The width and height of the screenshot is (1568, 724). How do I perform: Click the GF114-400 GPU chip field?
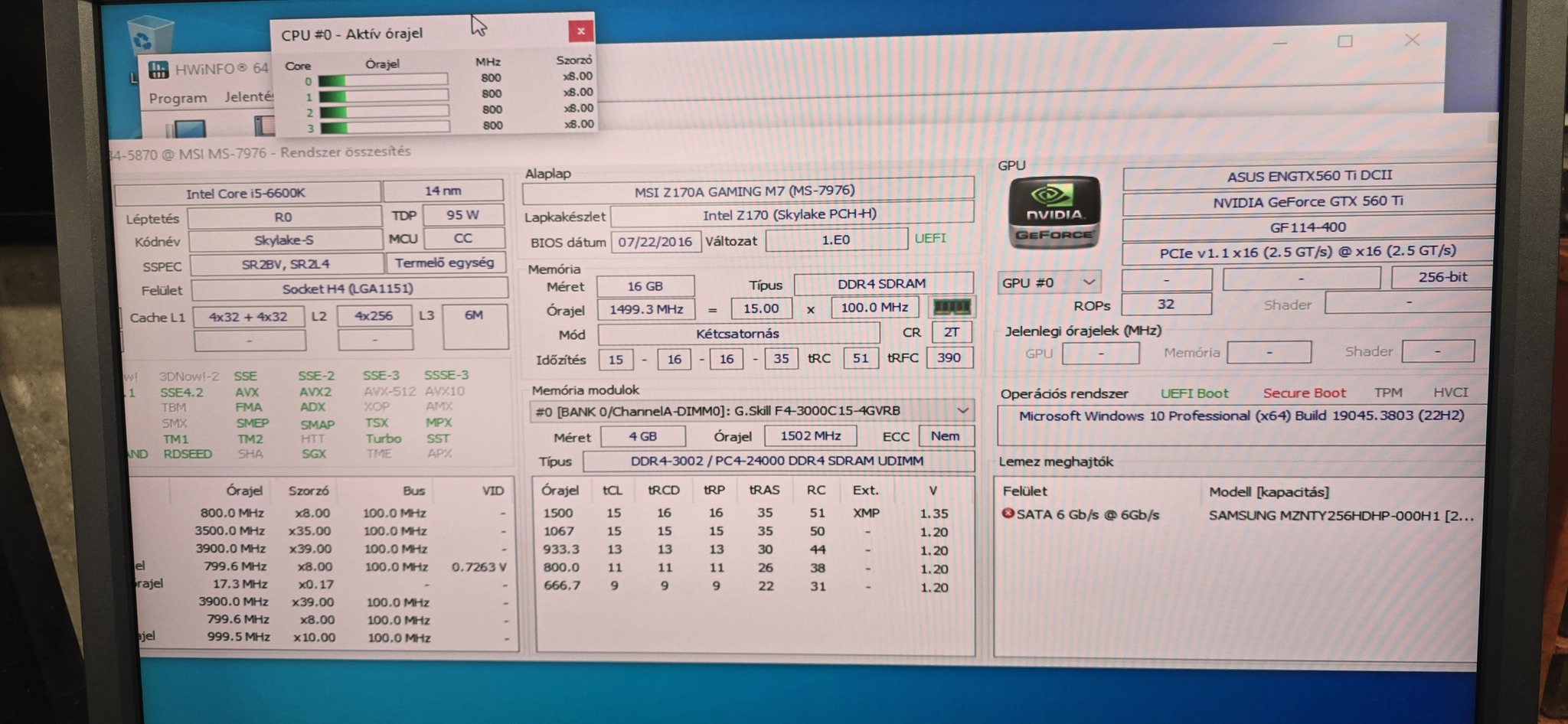tap(1308, 227)
